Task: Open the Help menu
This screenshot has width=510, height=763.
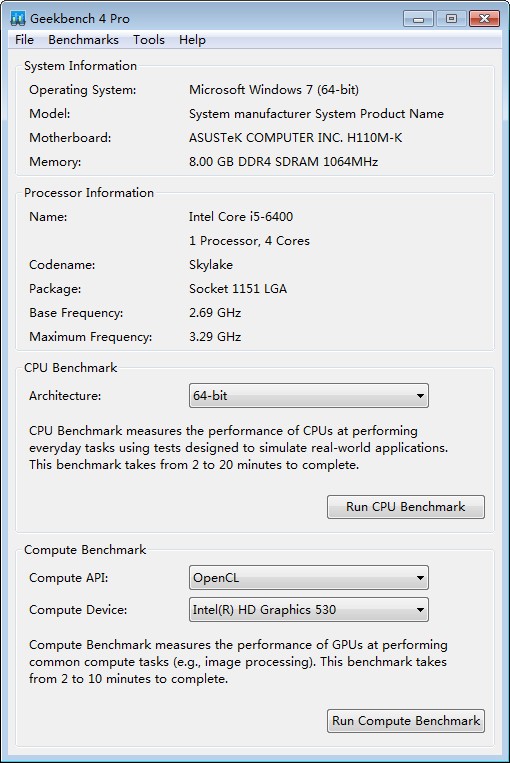Action: point(192,40)
